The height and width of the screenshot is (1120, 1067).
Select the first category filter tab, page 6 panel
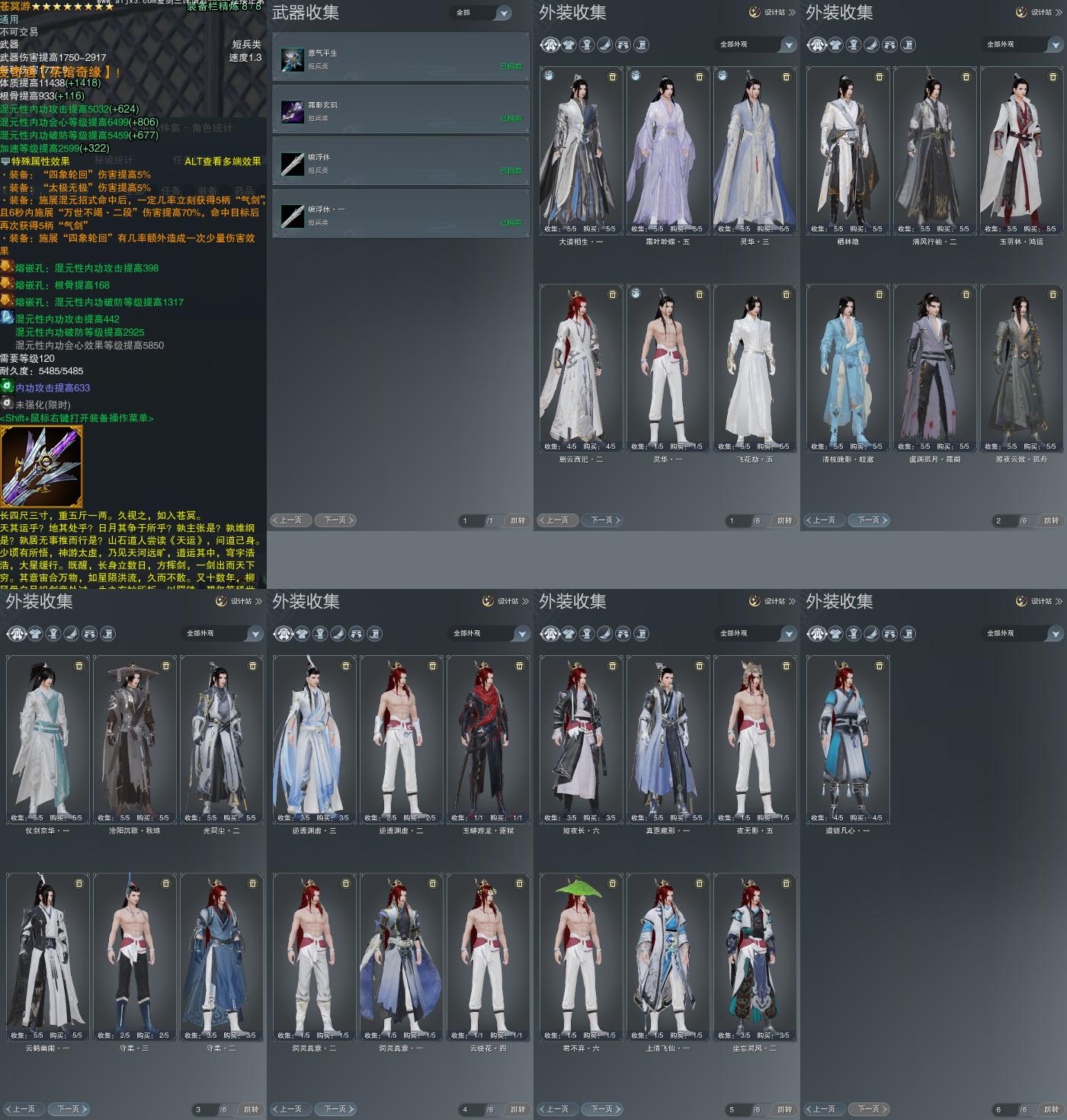point(817,634)
